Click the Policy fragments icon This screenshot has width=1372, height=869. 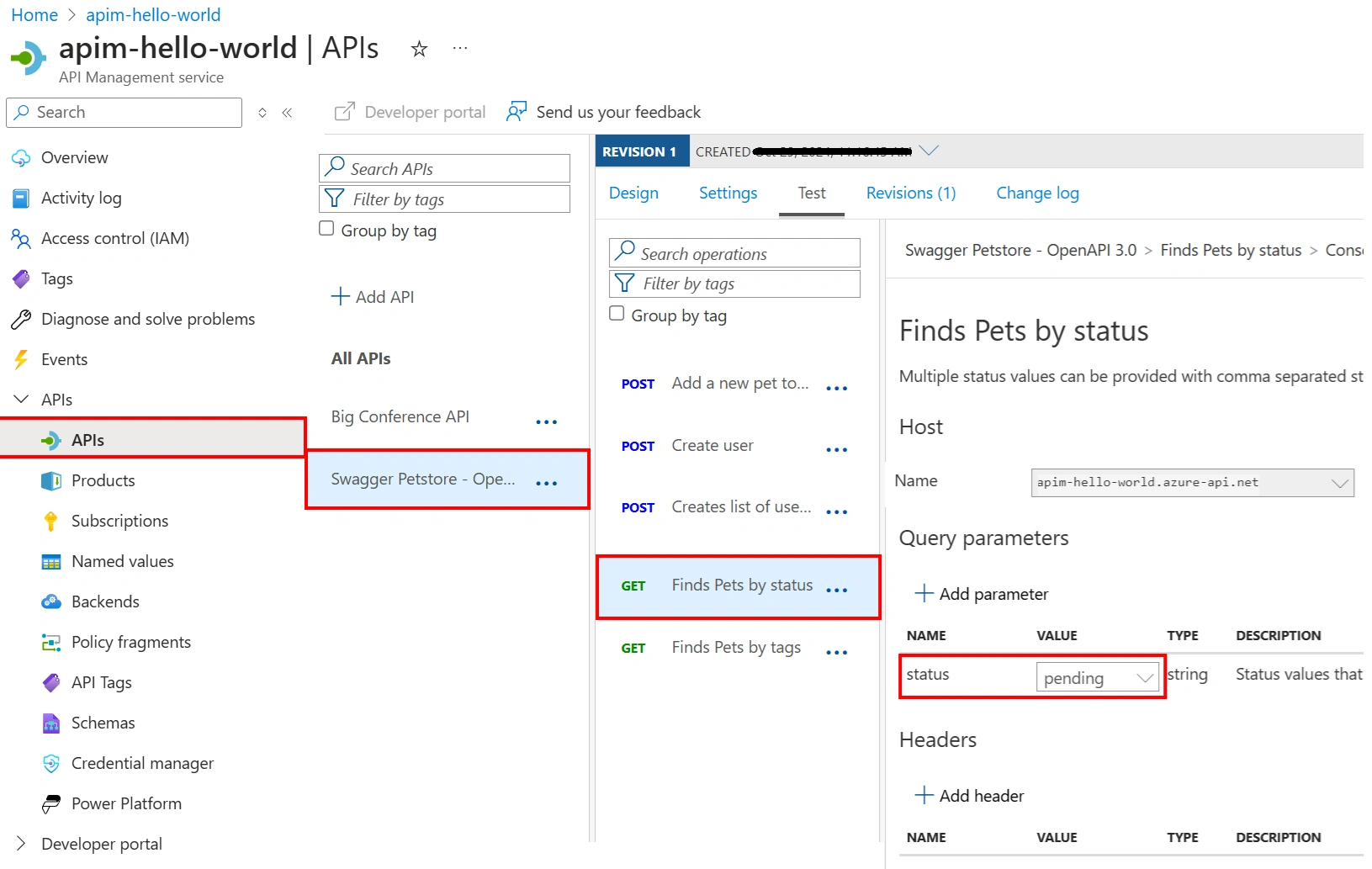click(51, 643)
